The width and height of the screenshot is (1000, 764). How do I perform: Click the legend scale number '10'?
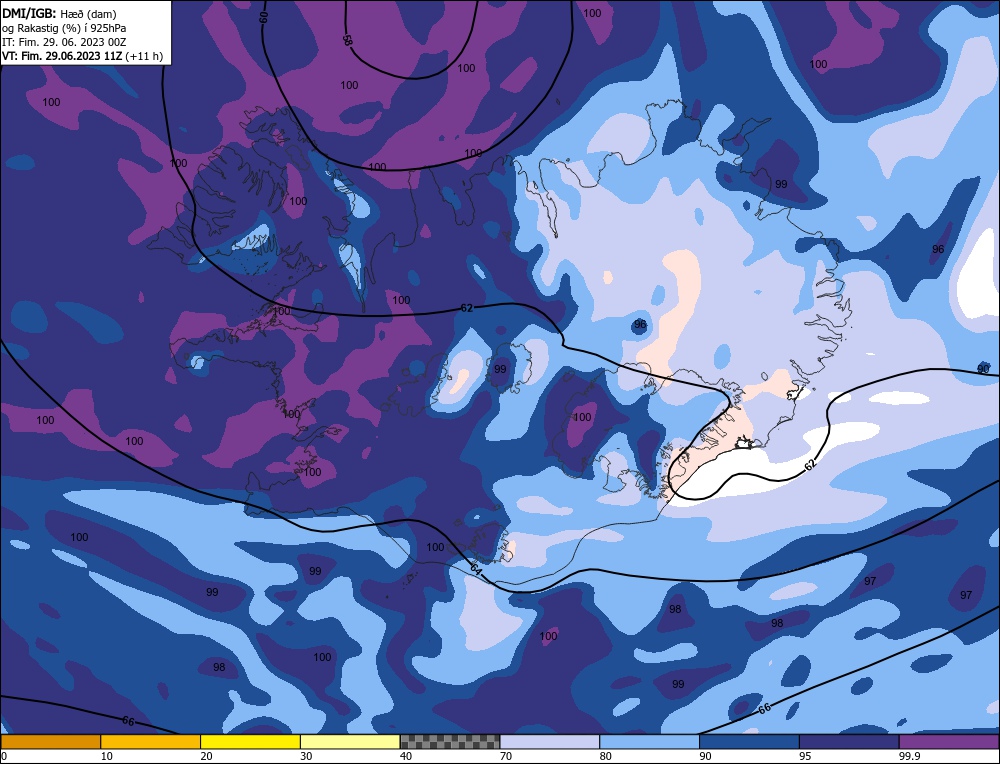106,756
